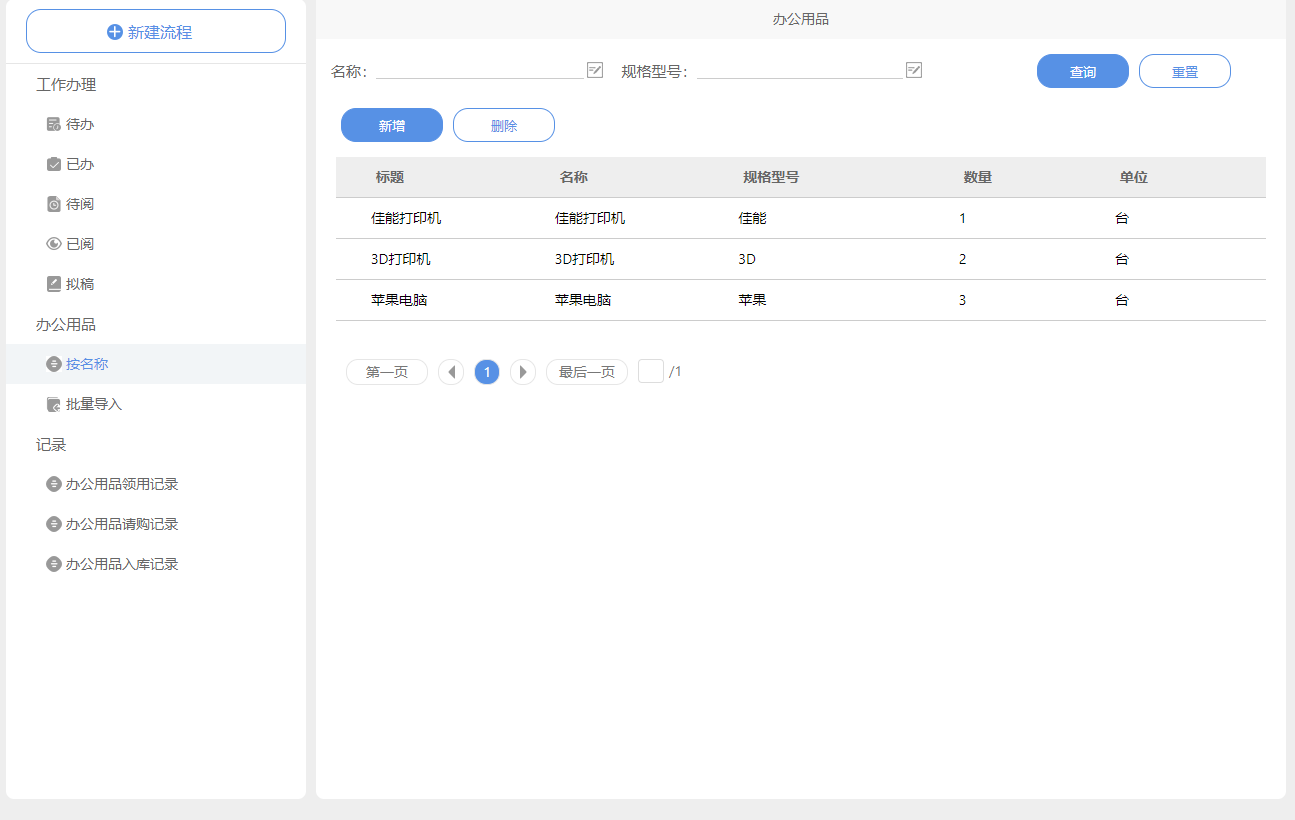Open 办公用品领用记录 in sidebar
1295x820 pixels.
tap(121, 484)
